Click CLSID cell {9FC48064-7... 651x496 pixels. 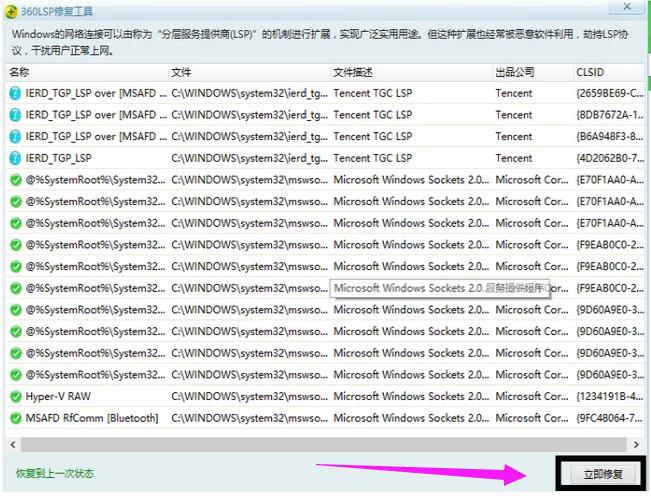click(x=610, y=418)
